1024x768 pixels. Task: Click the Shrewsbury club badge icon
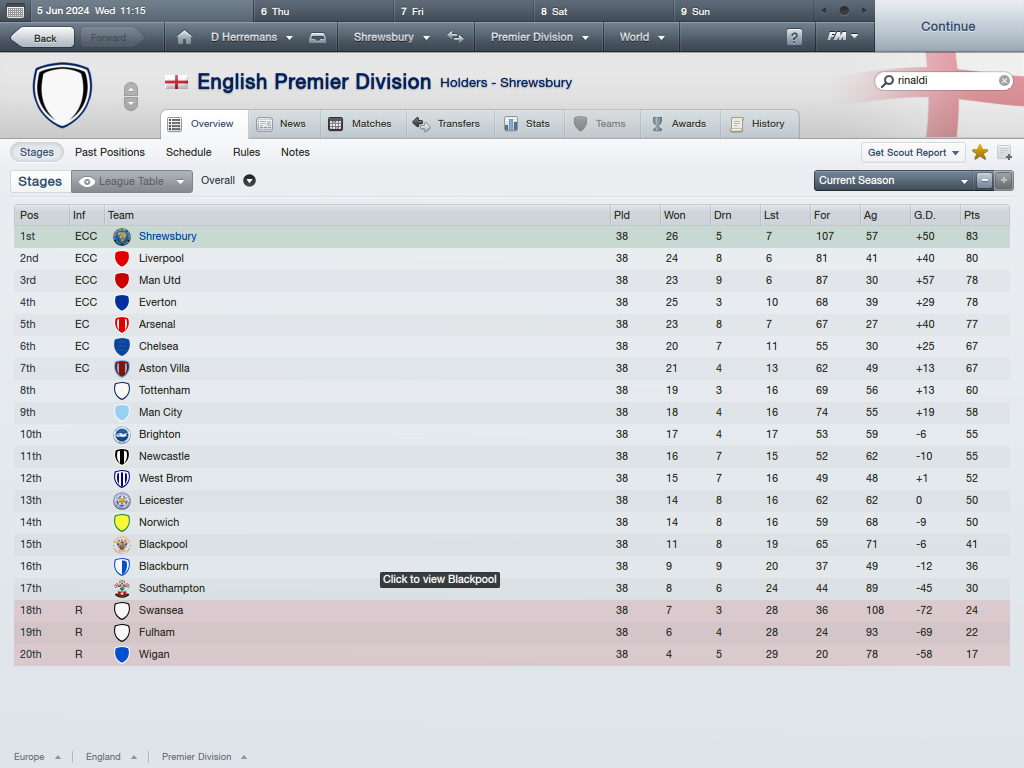(122, 237)
